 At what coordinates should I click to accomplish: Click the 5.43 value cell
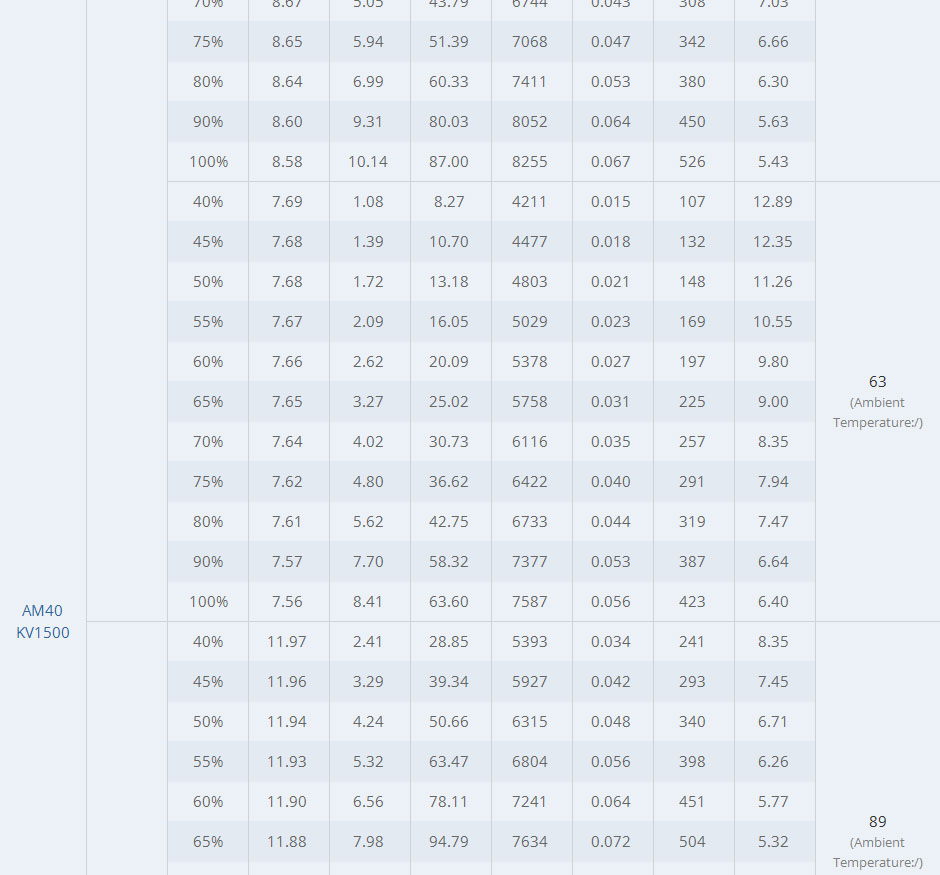(x=773, y=161)
